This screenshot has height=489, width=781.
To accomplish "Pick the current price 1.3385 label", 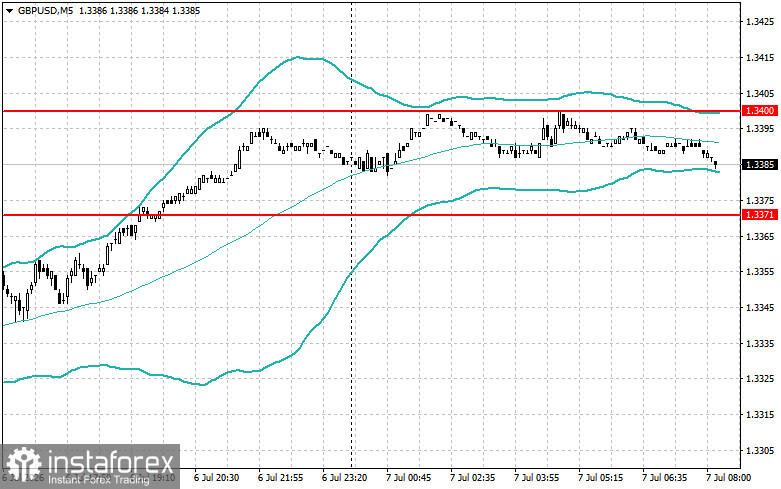I will pyautogui.click(x=760, y=164).
